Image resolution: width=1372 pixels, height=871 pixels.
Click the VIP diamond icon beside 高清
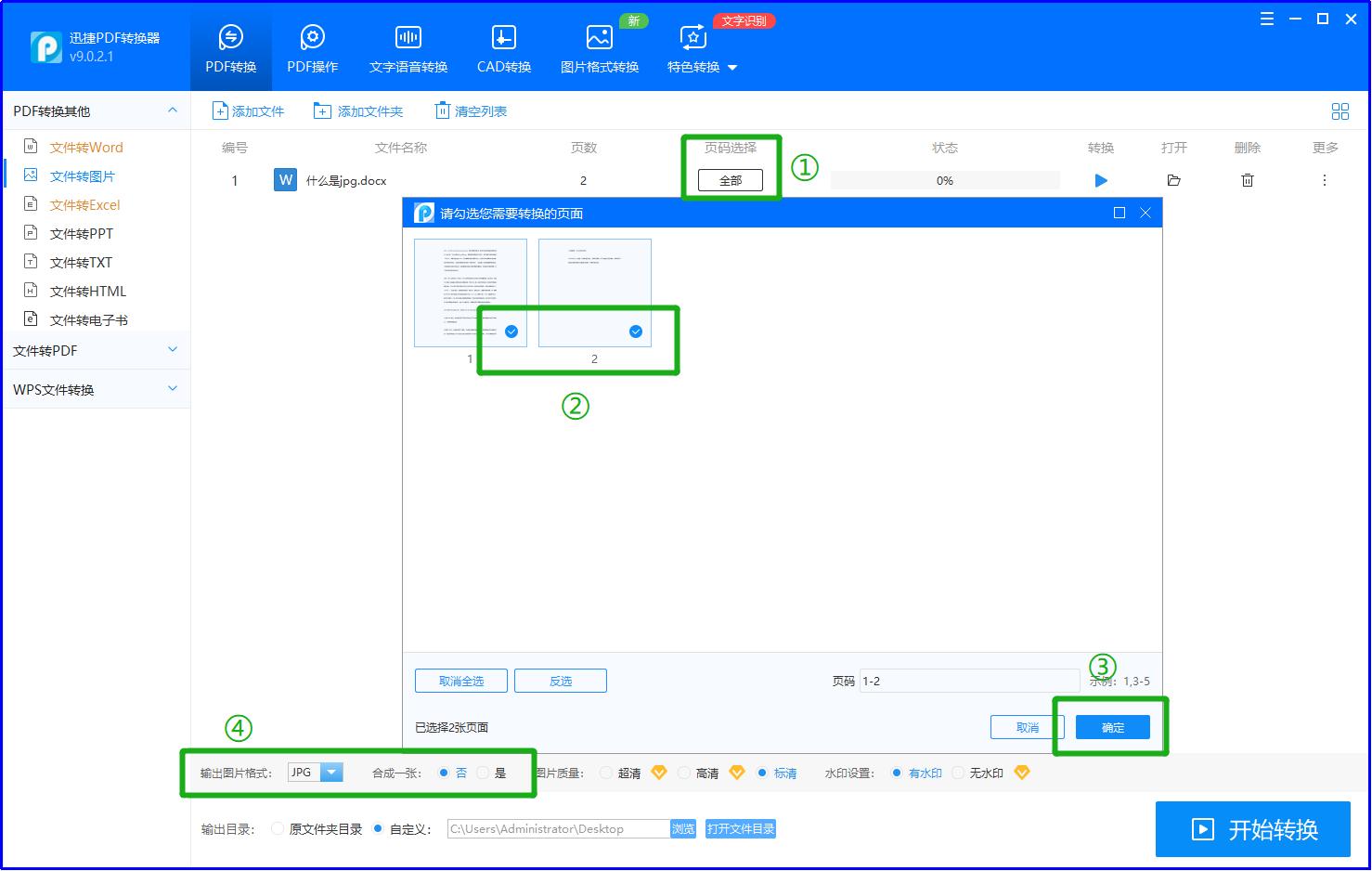[737, 773]
